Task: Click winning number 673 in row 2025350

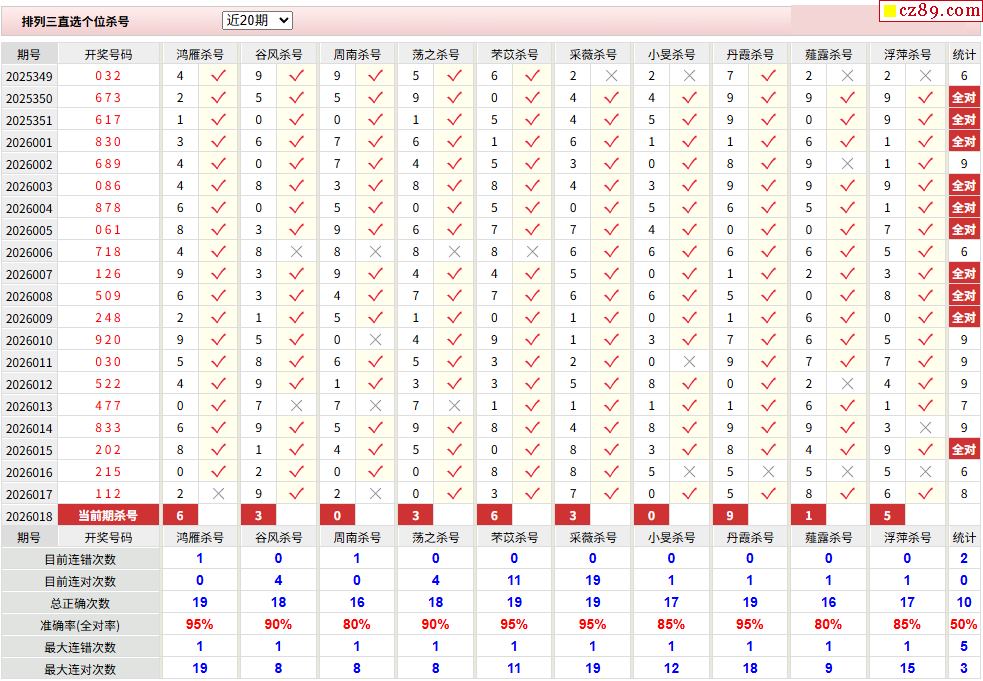Action: (109, 98)
